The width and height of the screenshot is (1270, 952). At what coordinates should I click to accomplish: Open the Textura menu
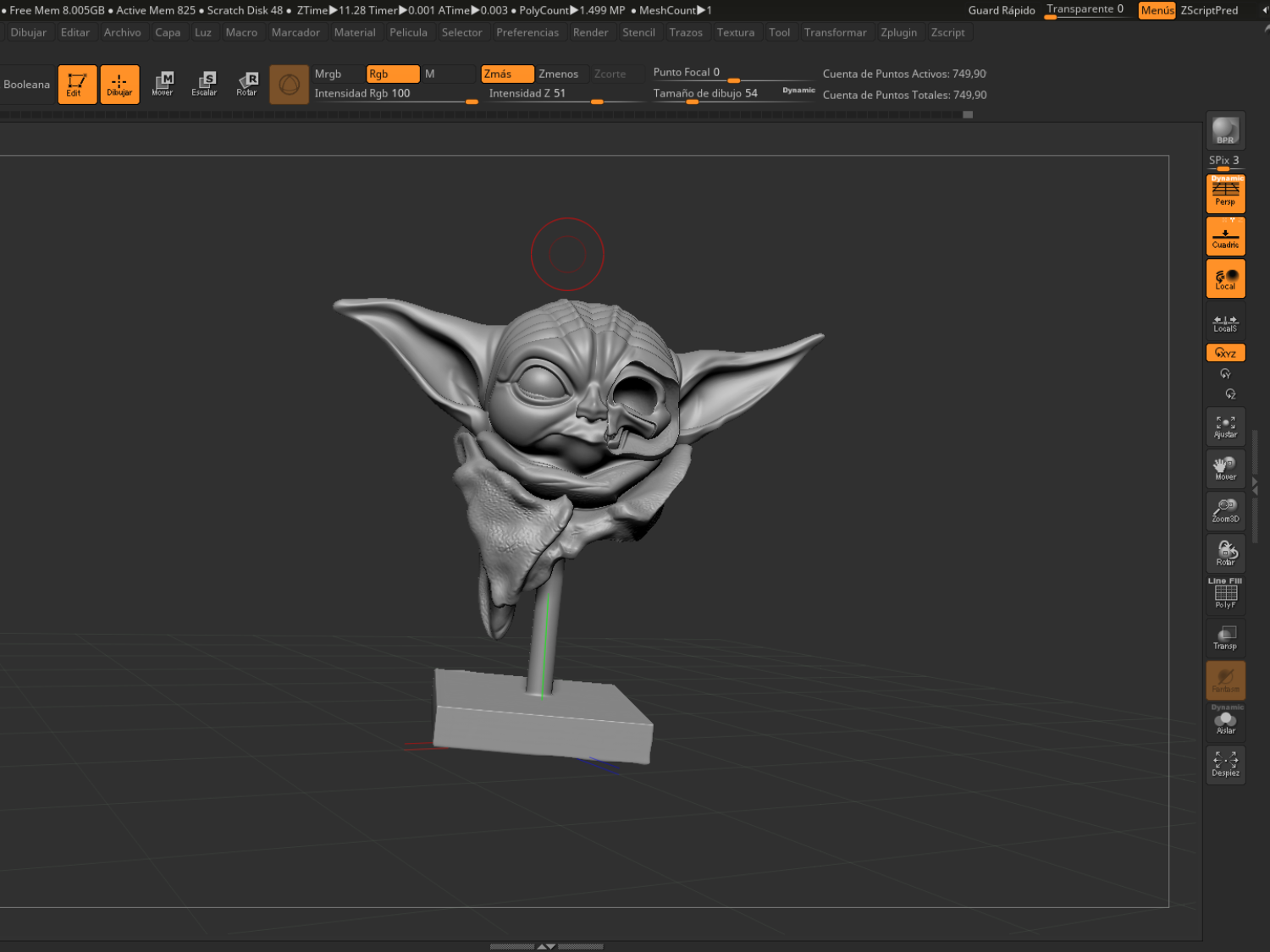click(736, 32)
